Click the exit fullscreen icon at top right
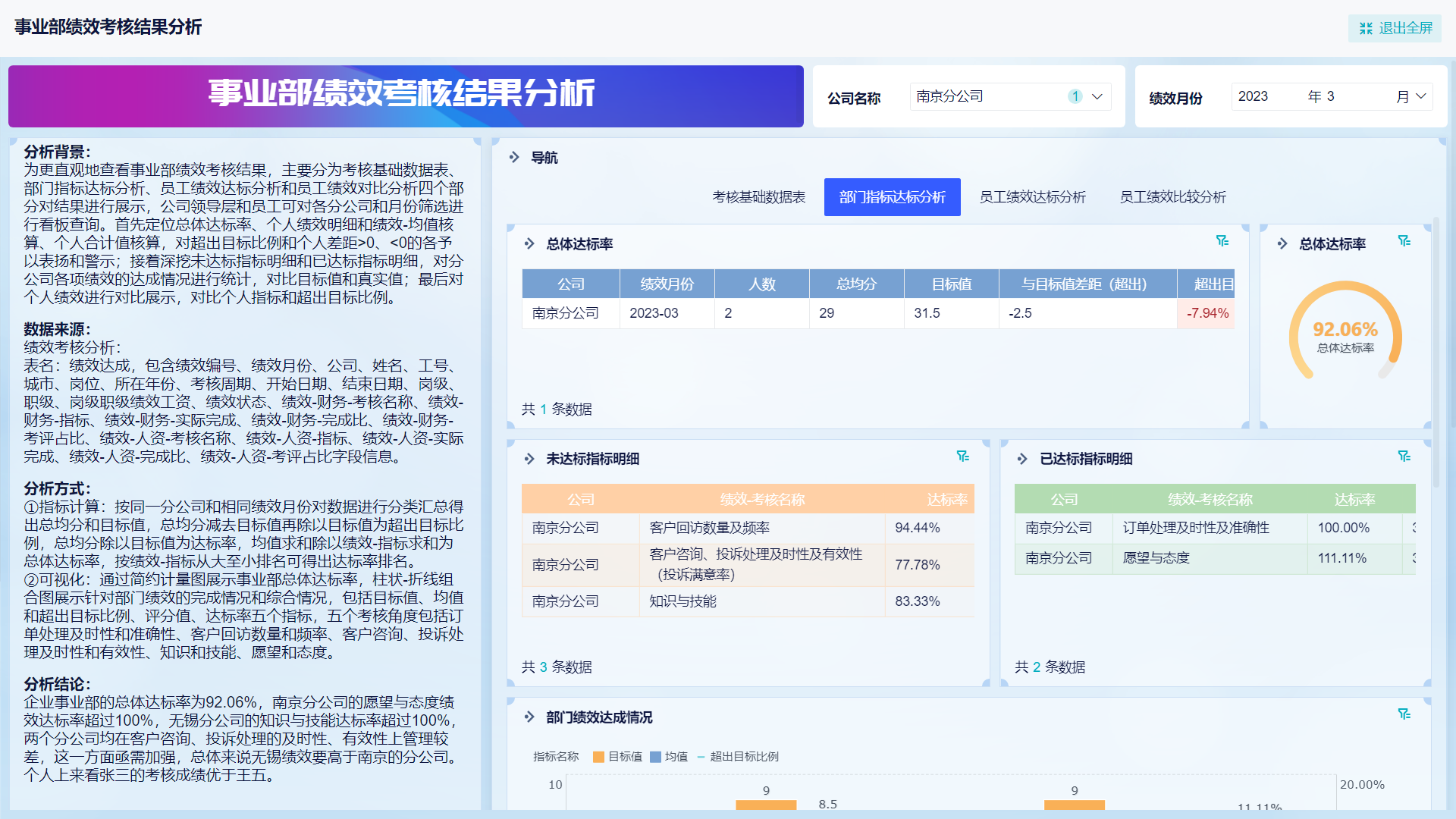 click(x=1366, y=28)
